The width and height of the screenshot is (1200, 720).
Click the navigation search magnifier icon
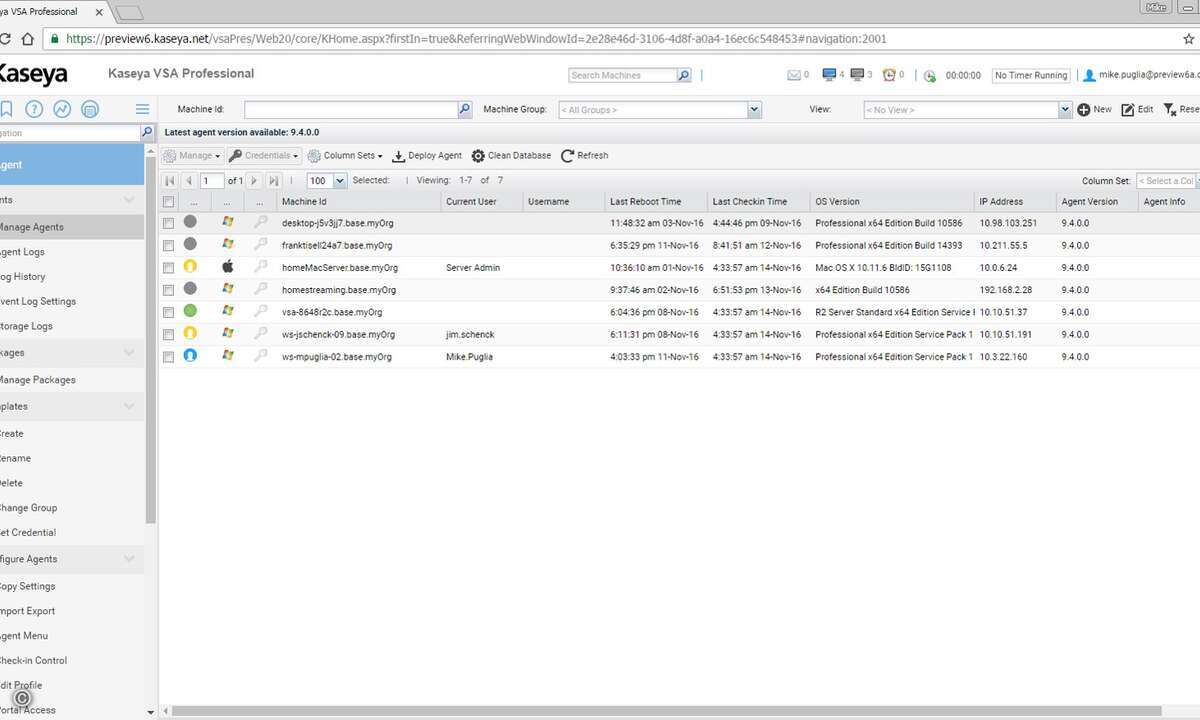(x=147, y=132)
